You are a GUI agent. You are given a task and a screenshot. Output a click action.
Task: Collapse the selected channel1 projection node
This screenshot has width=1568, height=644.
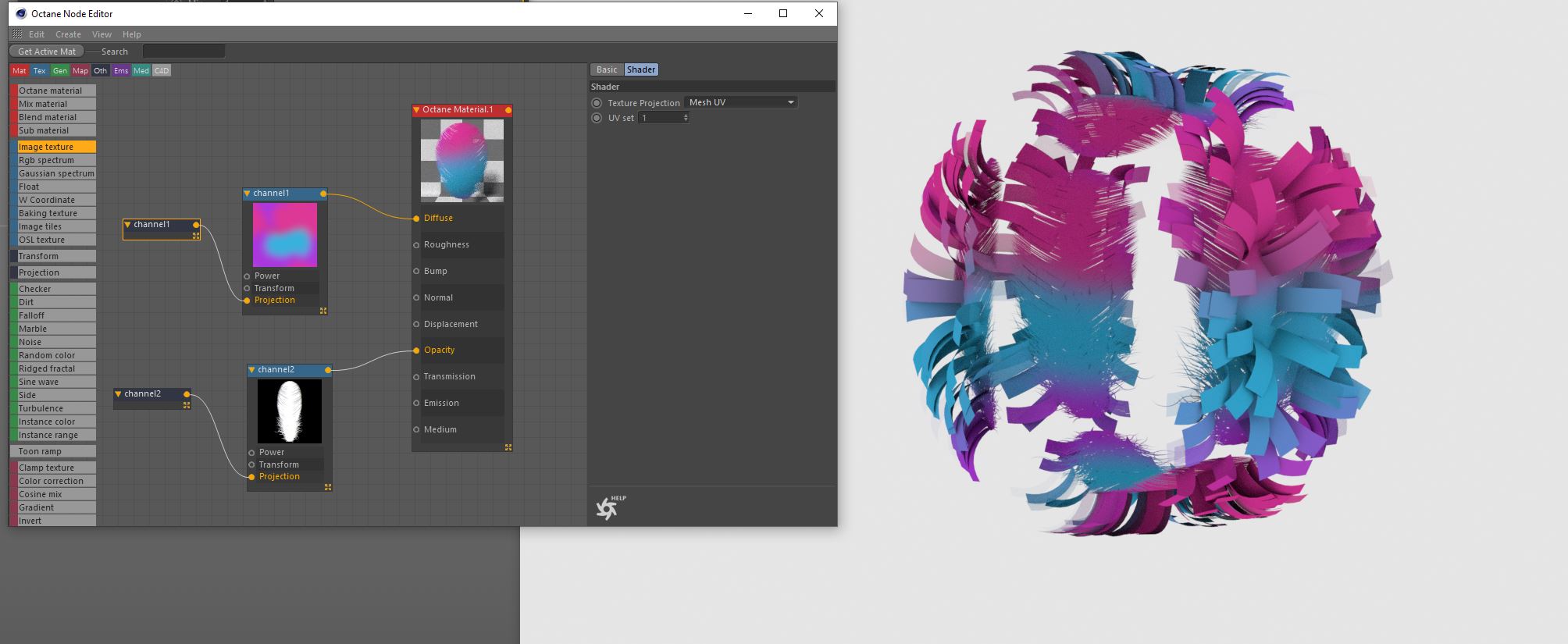[x=127, y=225]
